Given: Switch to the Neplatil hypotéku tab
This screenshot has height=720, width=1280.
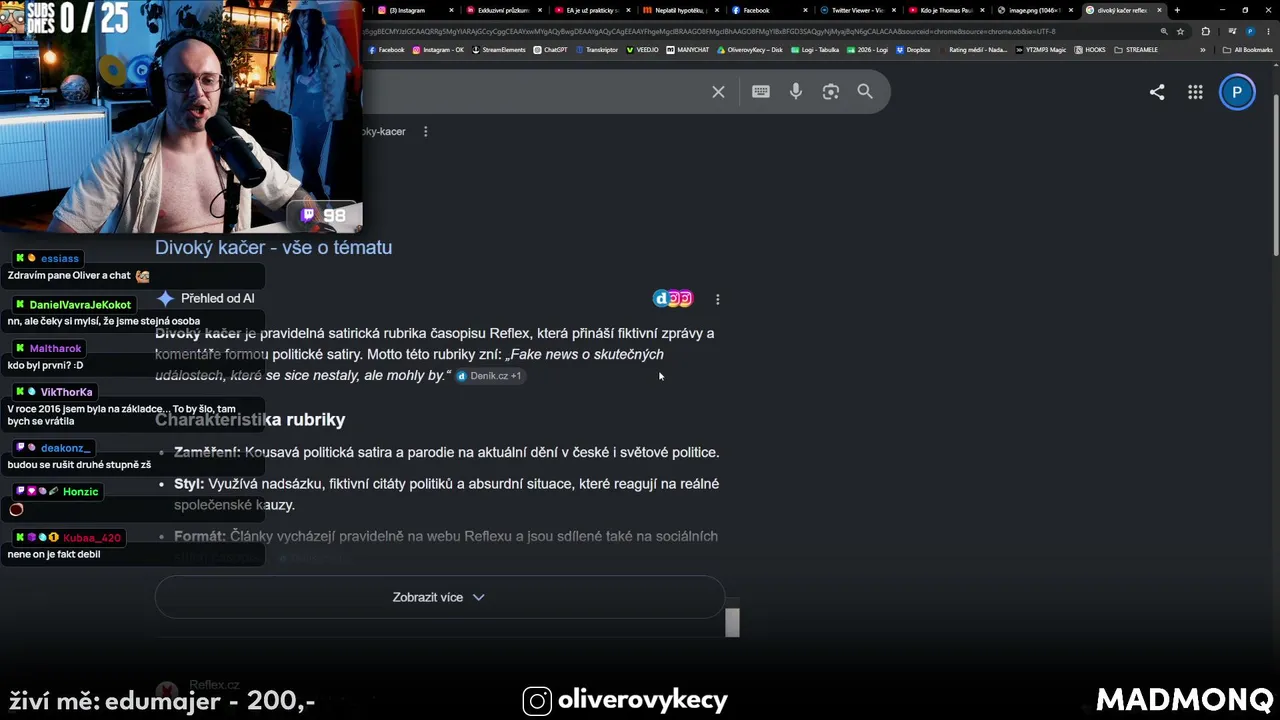Looking at the screenshot, I should tap(680, 10).
